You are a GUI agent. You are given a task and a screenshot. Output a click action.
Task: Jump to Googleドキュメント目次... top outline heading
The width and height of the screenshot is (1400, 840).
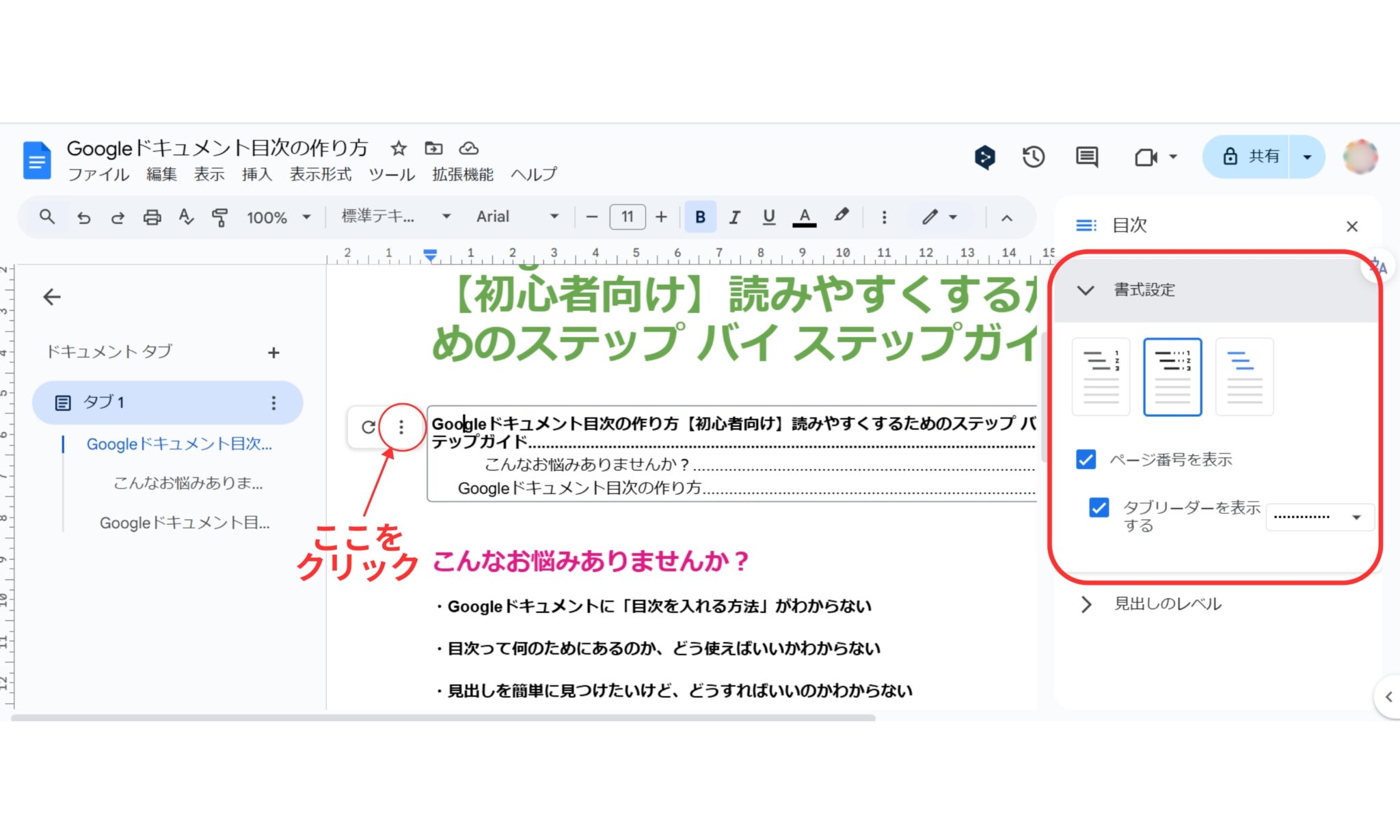[179, 444]
